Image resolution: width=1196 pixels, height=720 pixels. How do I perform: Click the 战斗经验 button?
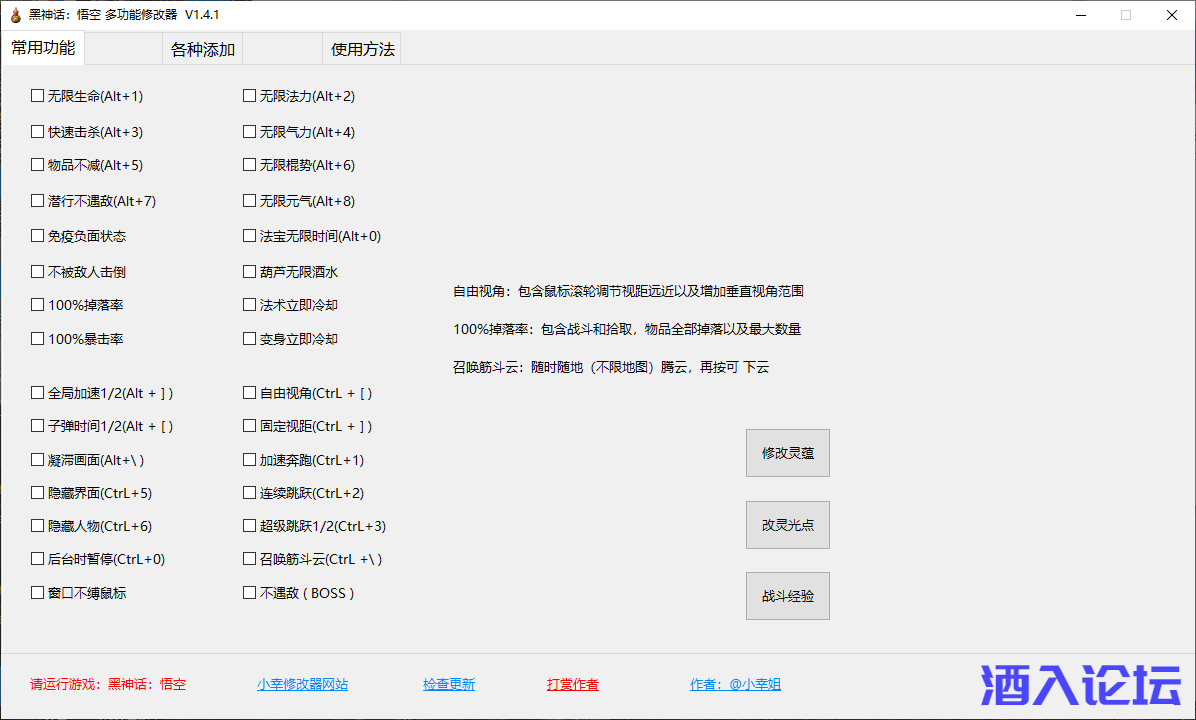click(788, 596)
